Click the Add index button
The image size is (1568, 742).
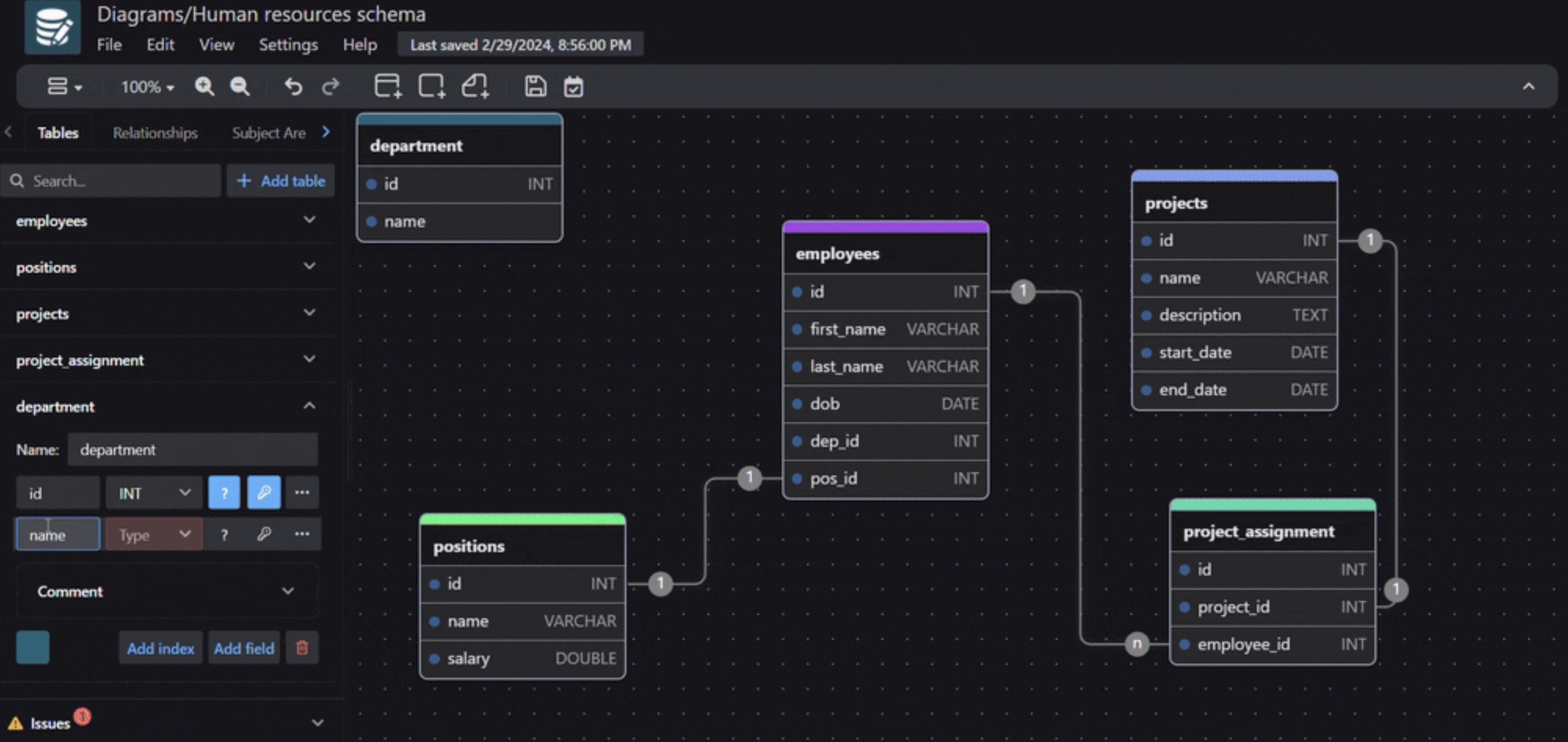tap(161, 648)
